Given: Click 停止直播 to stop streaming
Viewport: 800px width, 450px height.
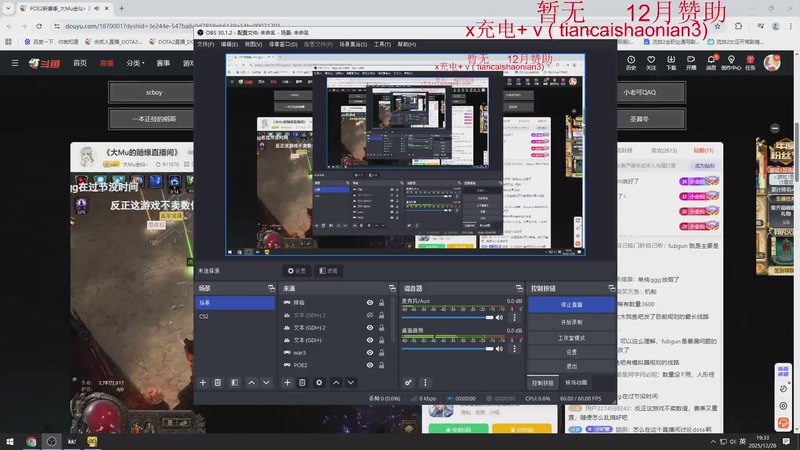Looking at the screenshot, I should (571, 305).
